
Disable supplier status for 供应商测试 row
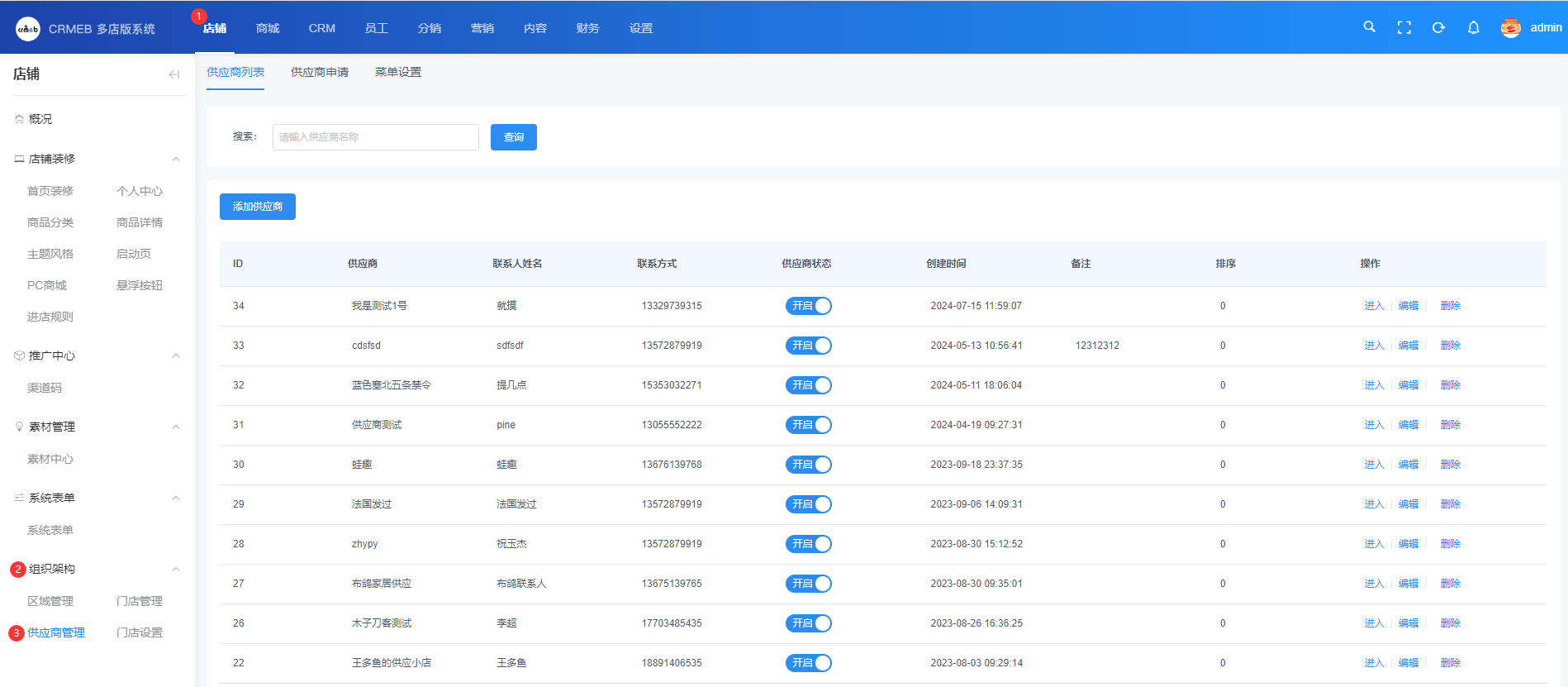(x=808, y=425)
